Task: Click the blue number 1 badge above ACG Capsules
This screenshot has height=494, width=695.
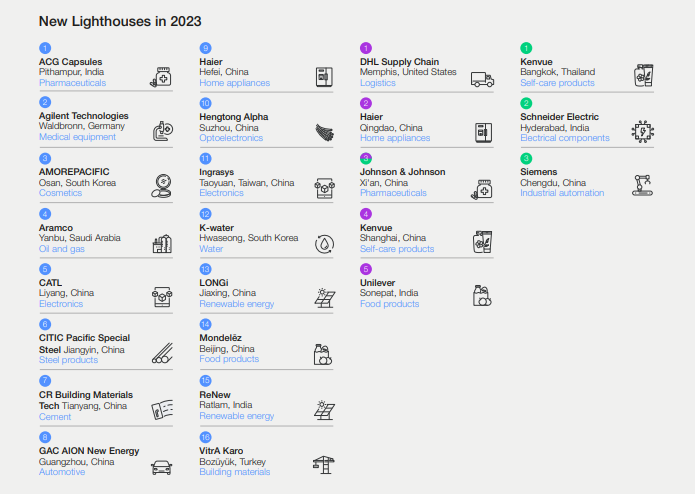Action: pos(45,48)
